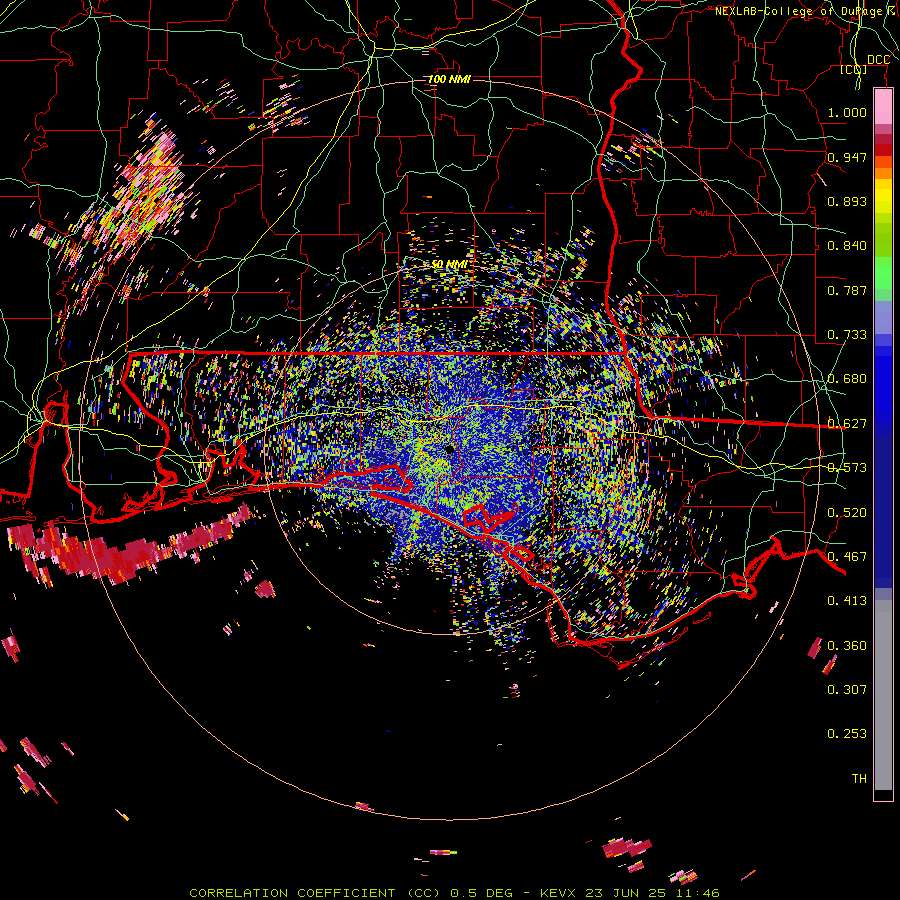Click the [CC] product label
Image resolution: width=900 pixels, height=900 pixels.
pyautogui.click(x=854, y=69)
